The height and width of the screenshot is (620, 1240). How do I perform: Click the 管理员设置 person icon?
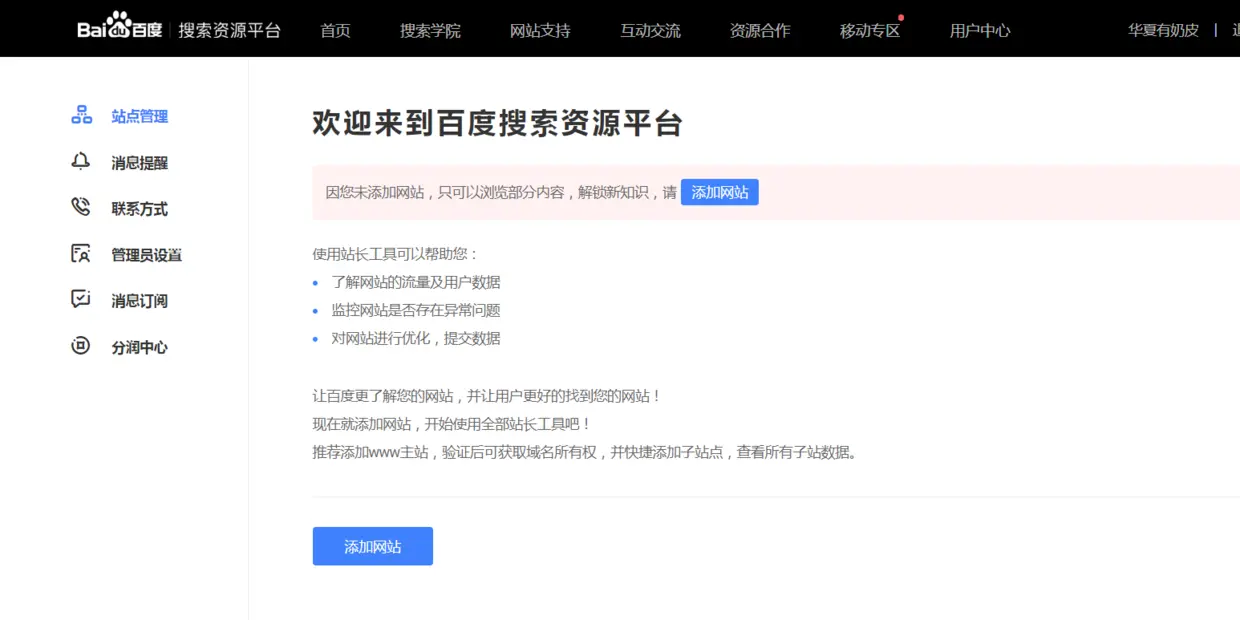(81, 253)
